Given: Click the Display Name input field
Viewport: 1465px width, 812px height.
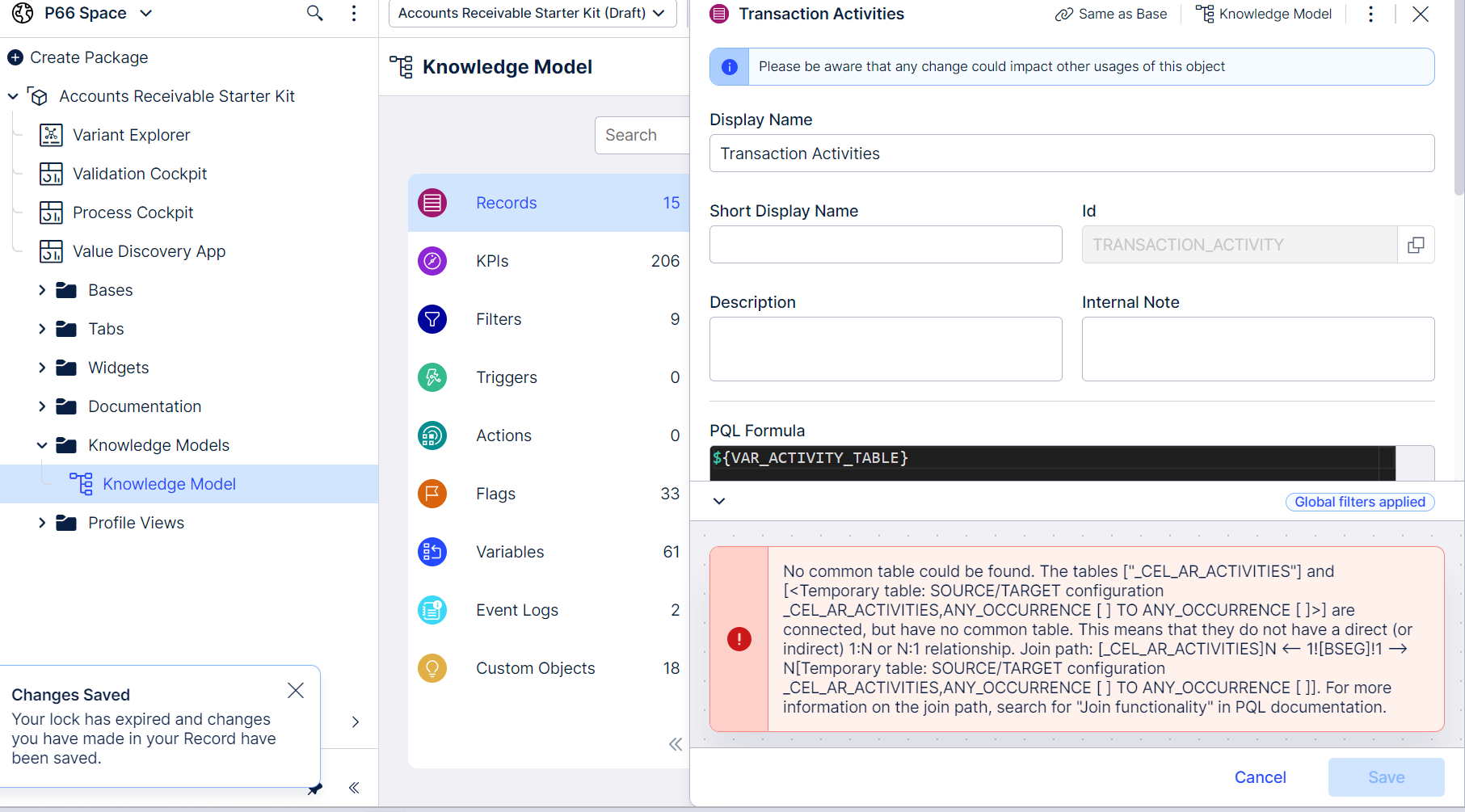Looking at the screenshot, I should click(x=1072, y=154).
